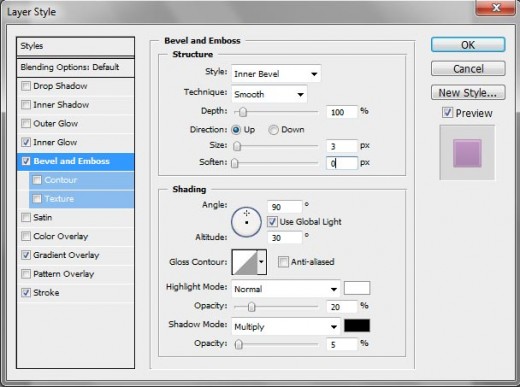Image resolution: width=520 pixels, height=387 pixels.
Task: Select the Inner Glow label
Action: [55, 142]
